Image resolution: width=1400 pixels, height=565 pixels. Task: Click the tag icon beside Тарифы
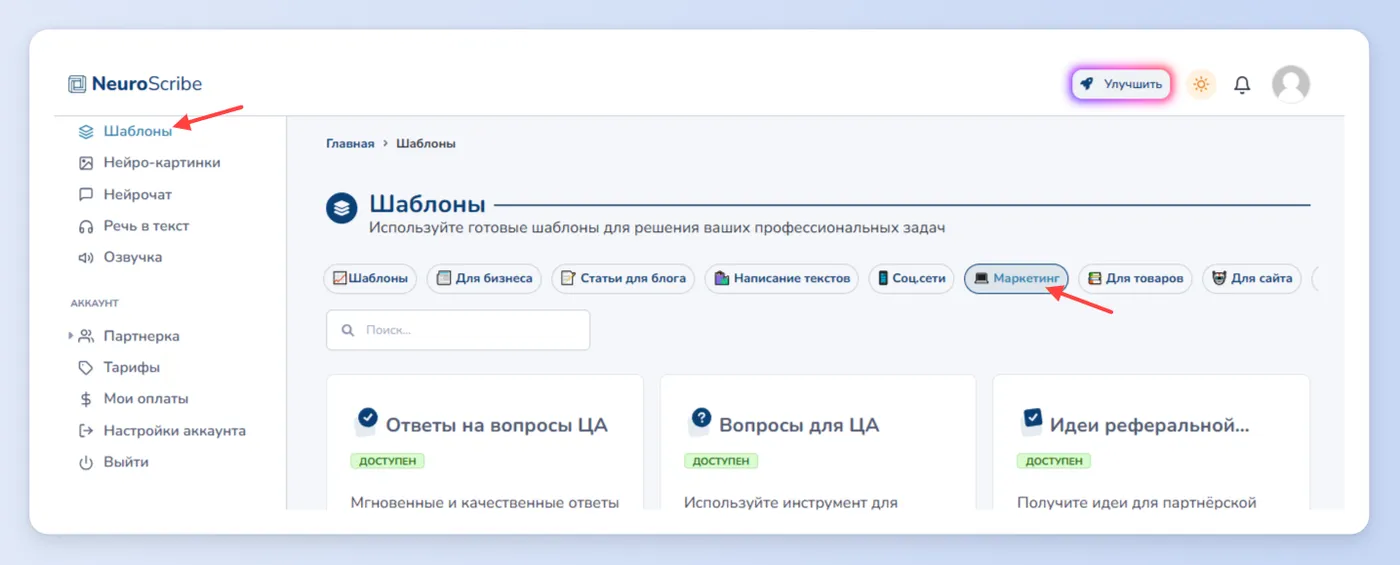pos(86,368)
